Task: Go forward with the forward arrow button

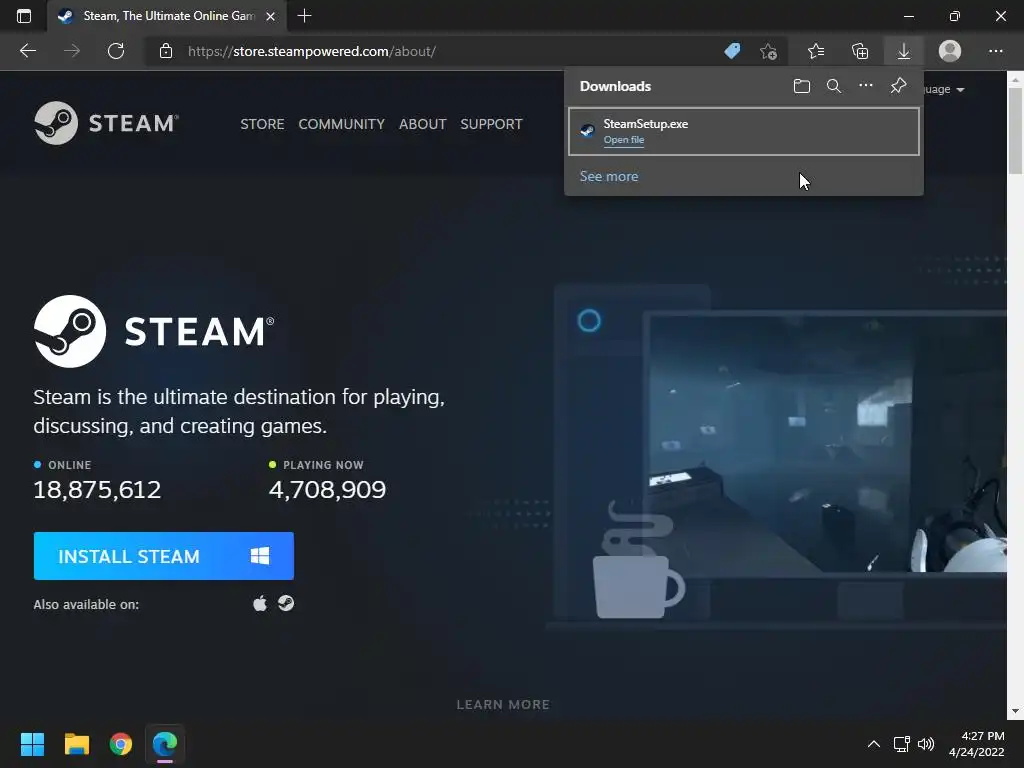Action: coord(72,51)
